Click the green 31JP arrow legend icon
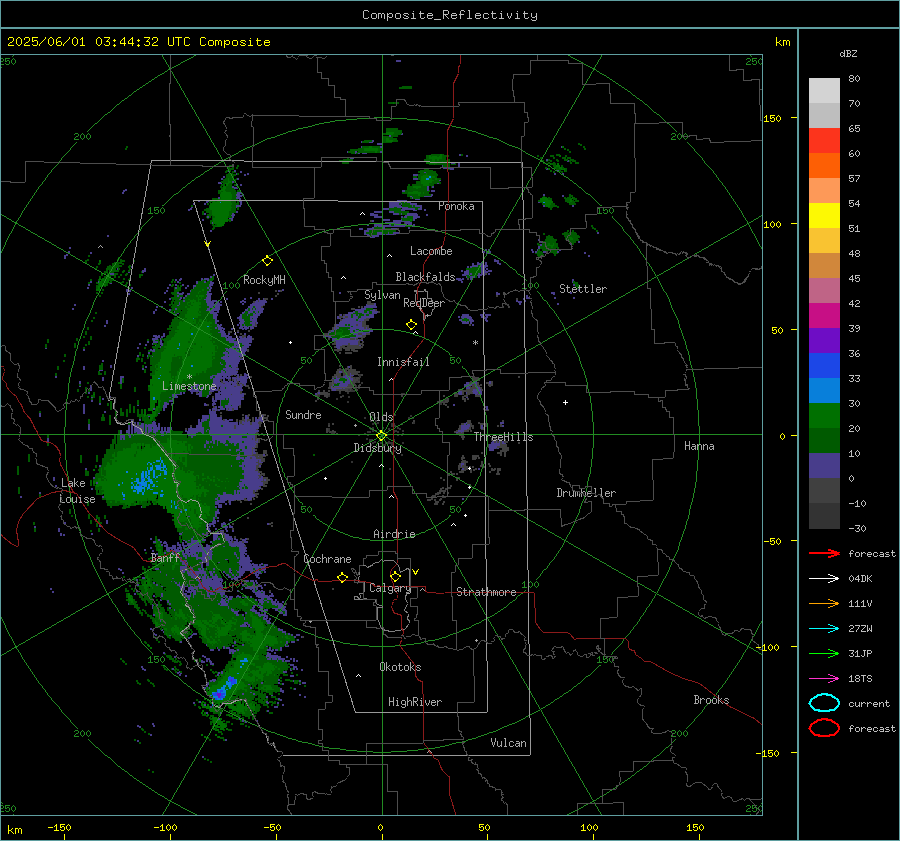Viewport: 900px width, 841px height. tap(824, 653)
